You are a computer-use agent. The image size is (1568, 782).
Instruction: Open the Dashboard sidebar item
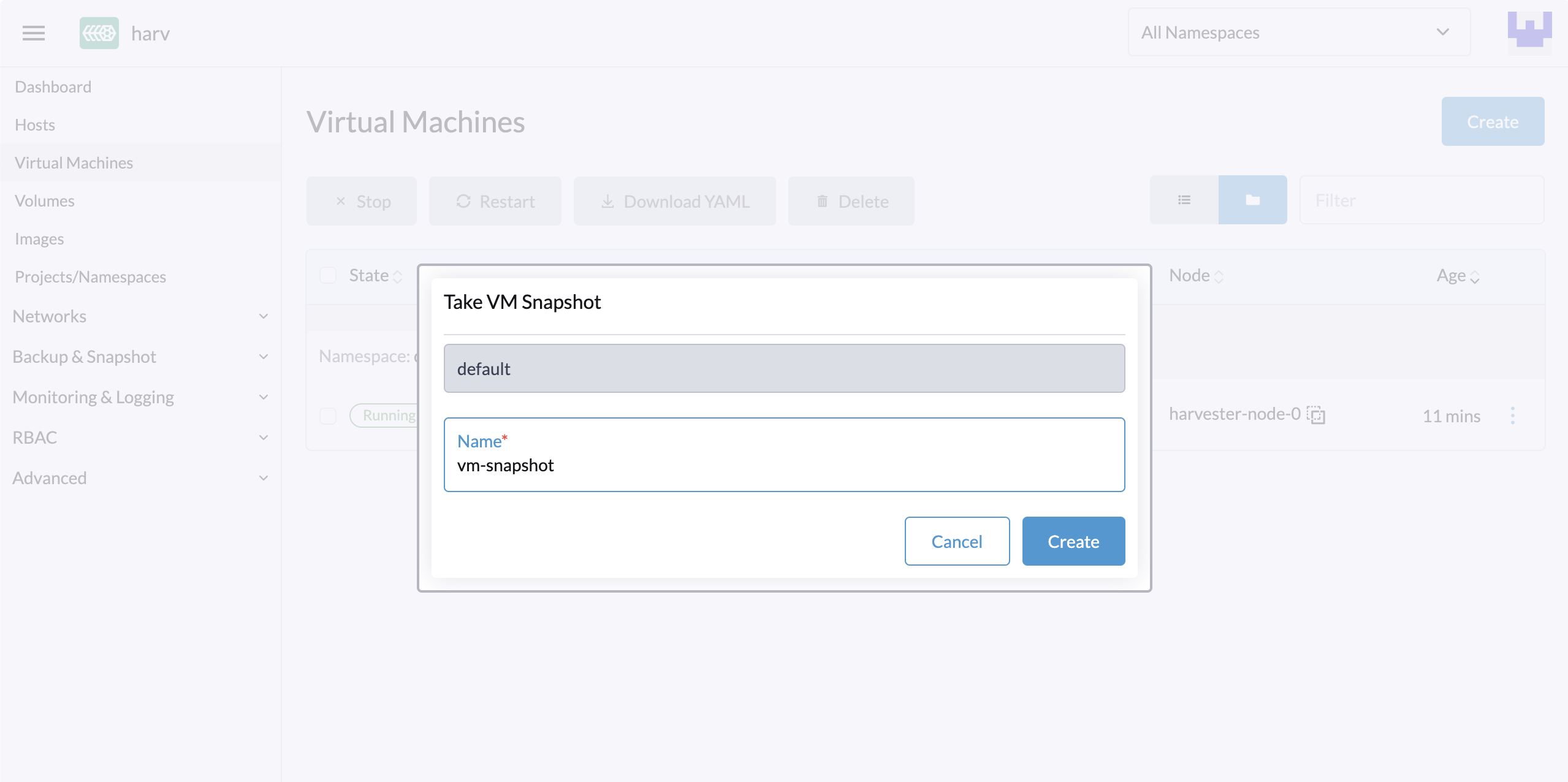pos(53,87)
